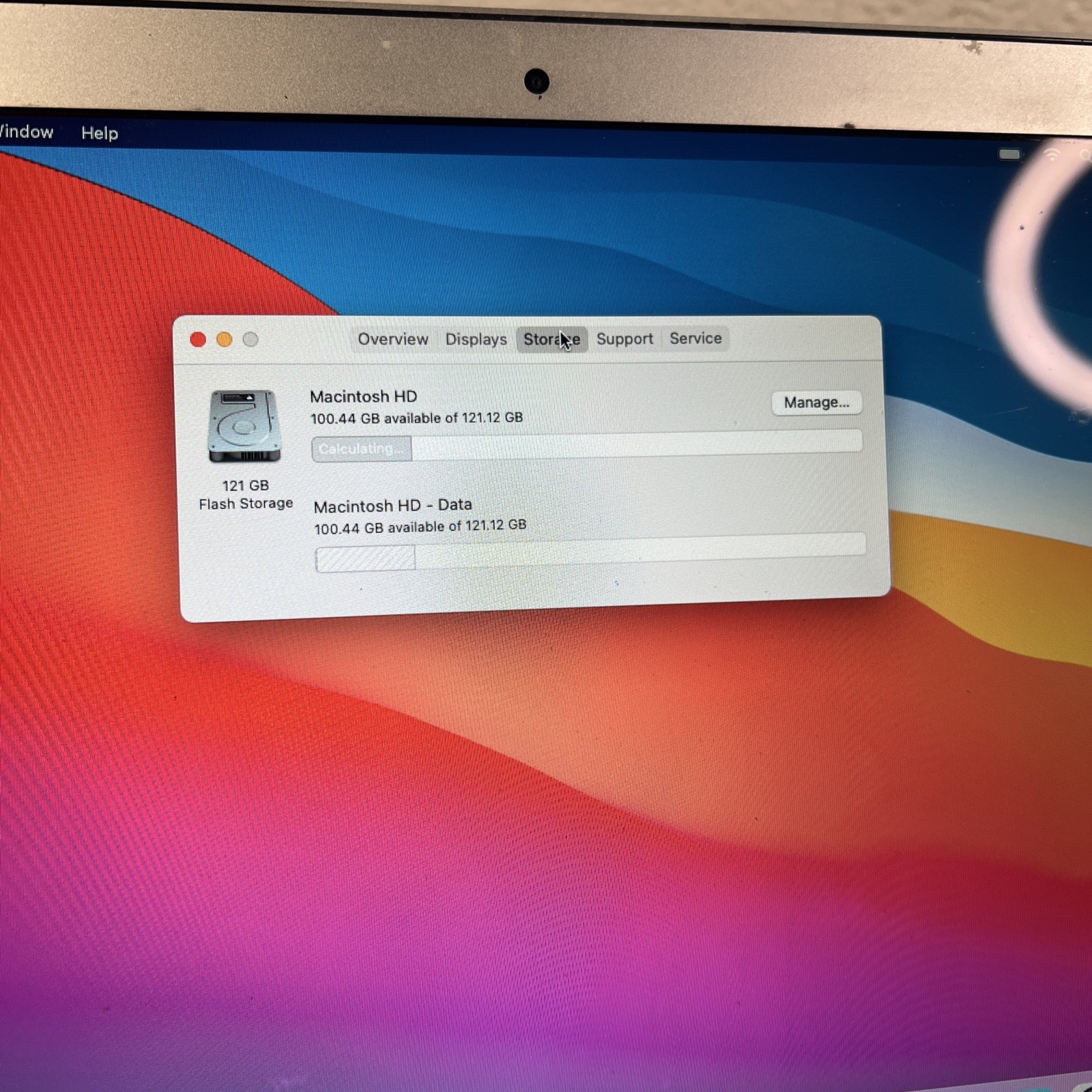Click the Macintosh HD drive icon

[x=244, y=427]
